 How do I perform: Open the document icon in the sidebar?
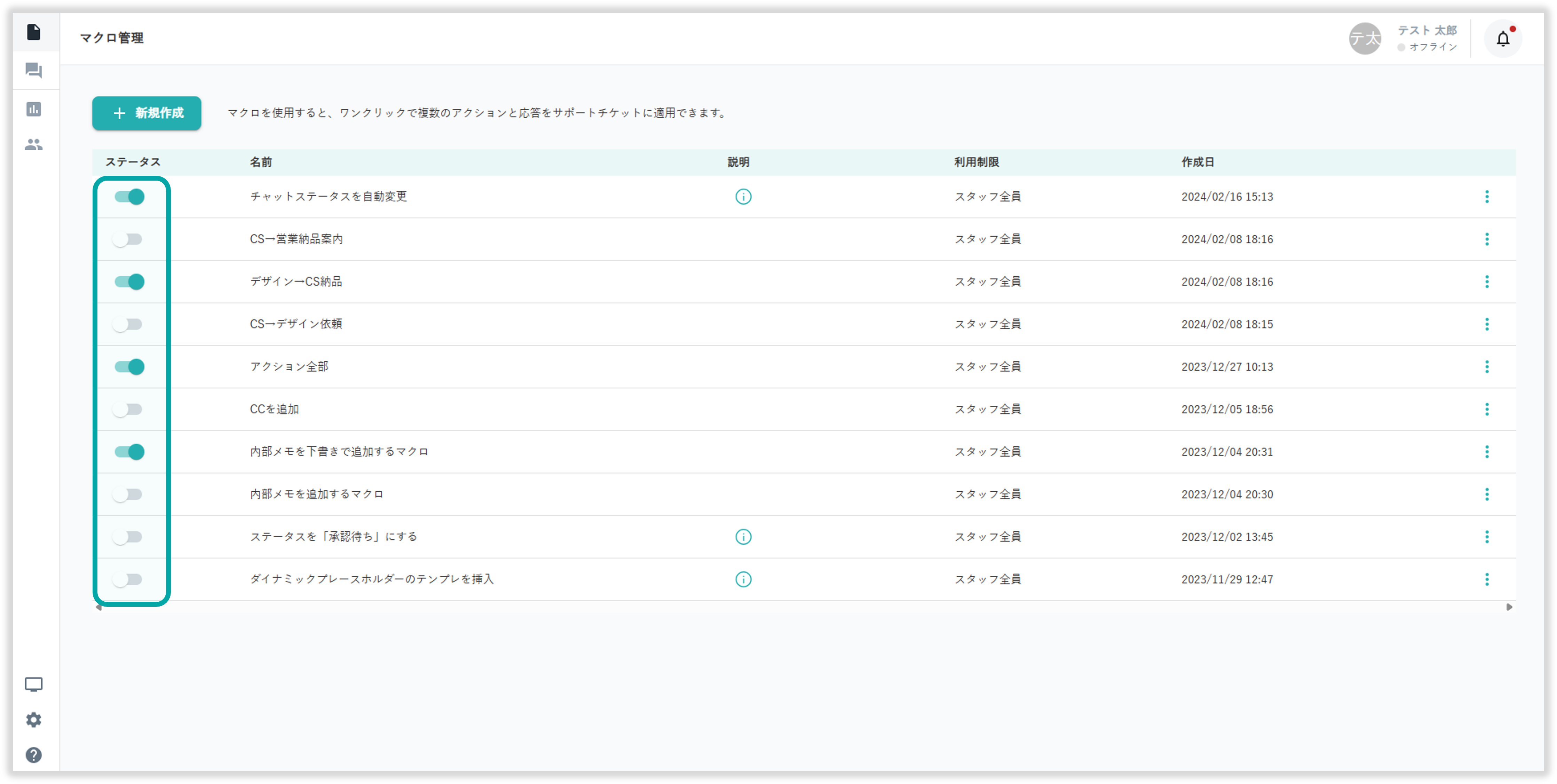click(x=34, y=32)
